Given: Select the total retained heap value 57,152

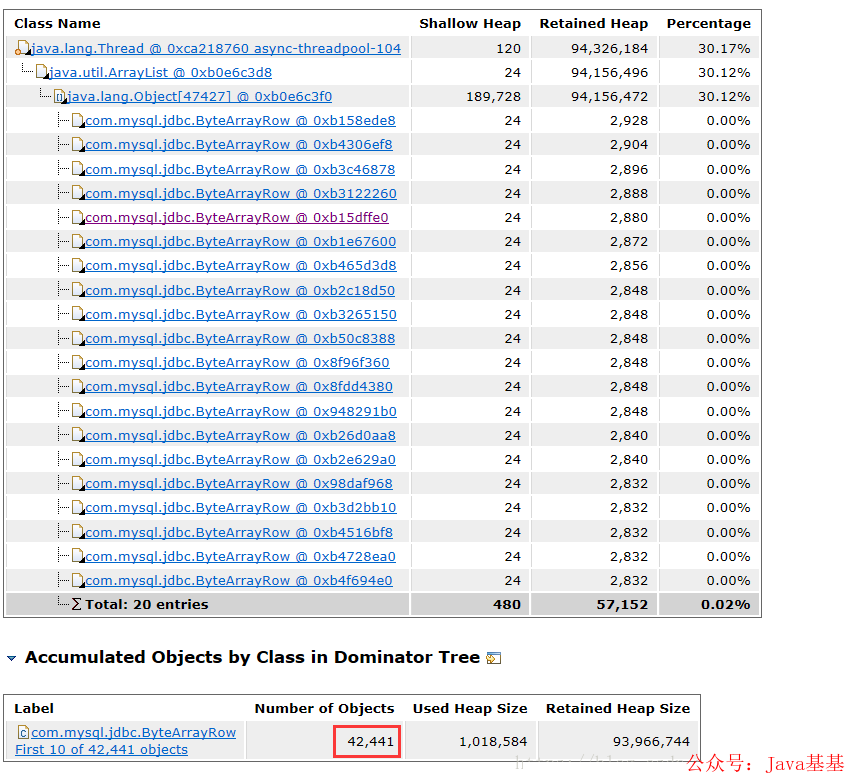Looking at the screenshot, I should click(622, 604).
